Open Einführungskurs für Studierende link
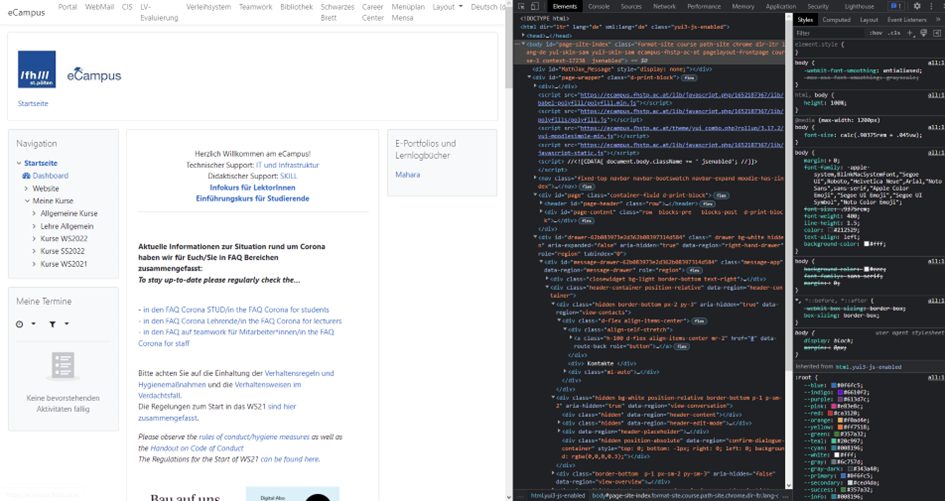The height and width of the screenshot is (501, 945). point(253,198)
